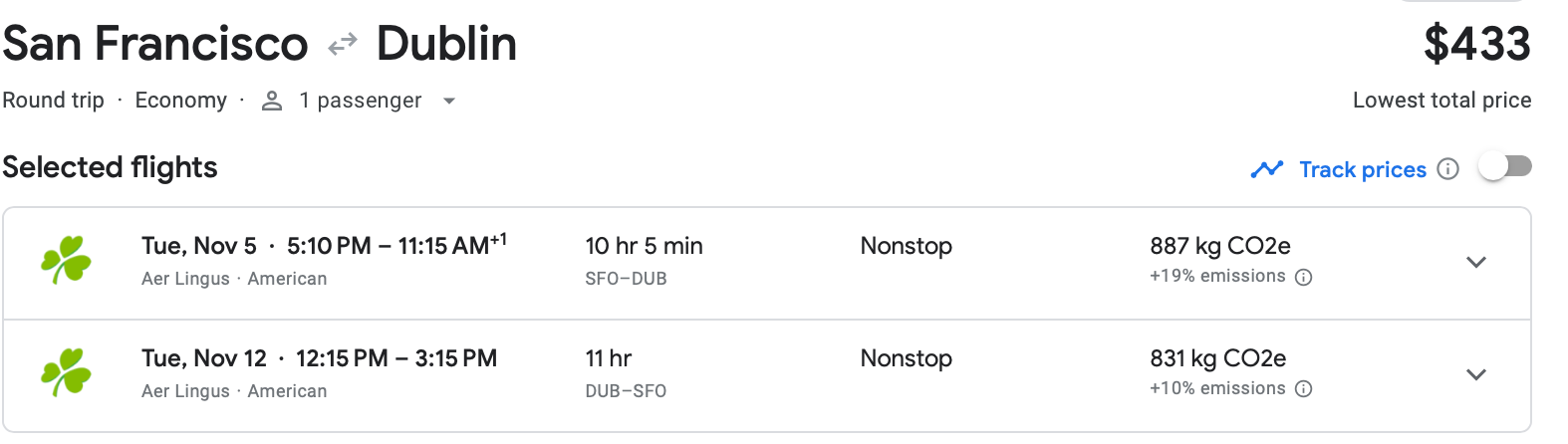
Task: Enable the Track prices toggle switch
Action: coord(1504,167)
